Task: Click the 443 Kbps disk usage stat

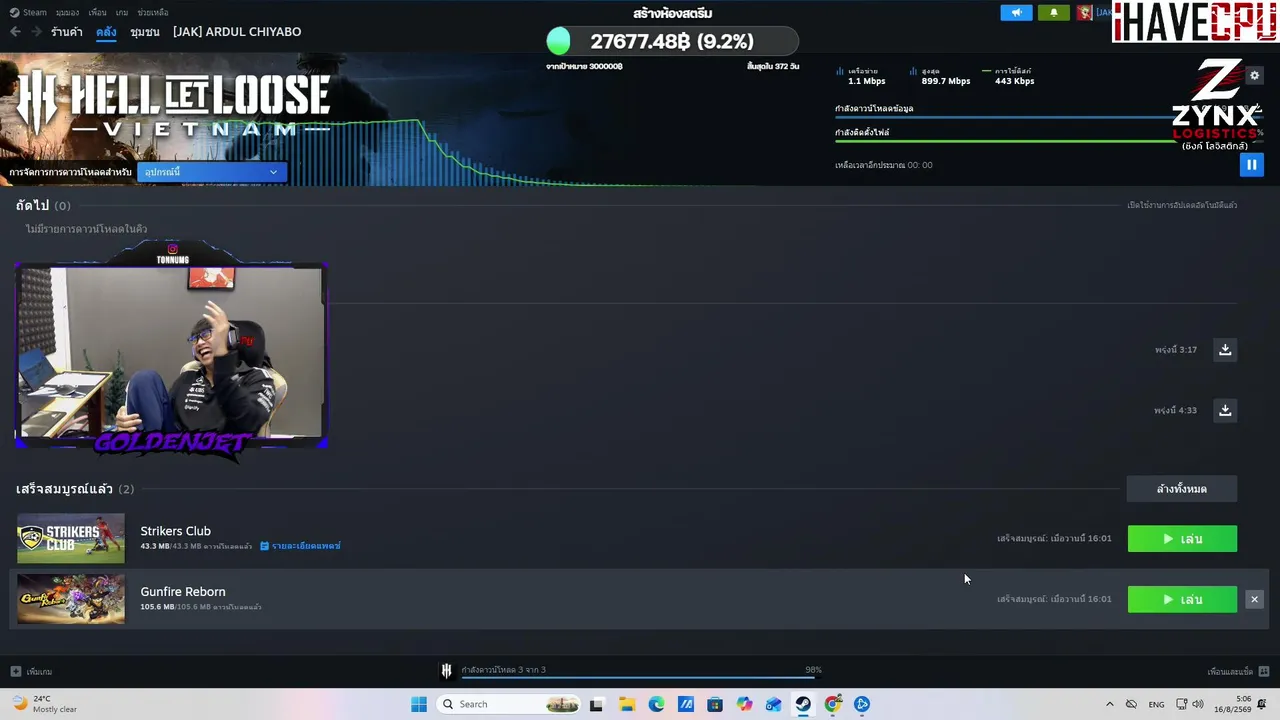Action: pos(1009,76)
